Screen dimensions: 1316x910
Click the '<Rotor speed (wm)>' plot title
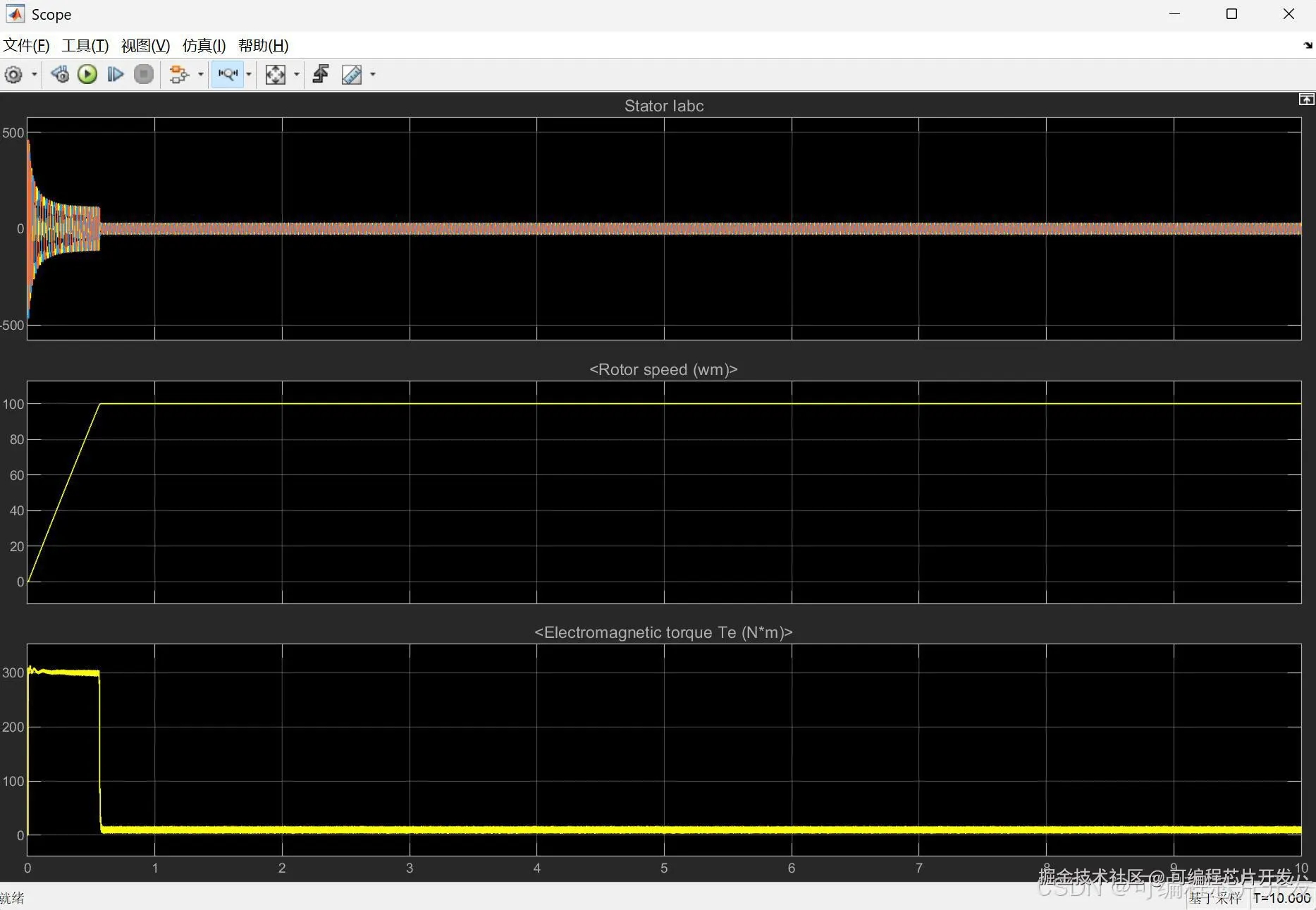[x=663, y=369]
